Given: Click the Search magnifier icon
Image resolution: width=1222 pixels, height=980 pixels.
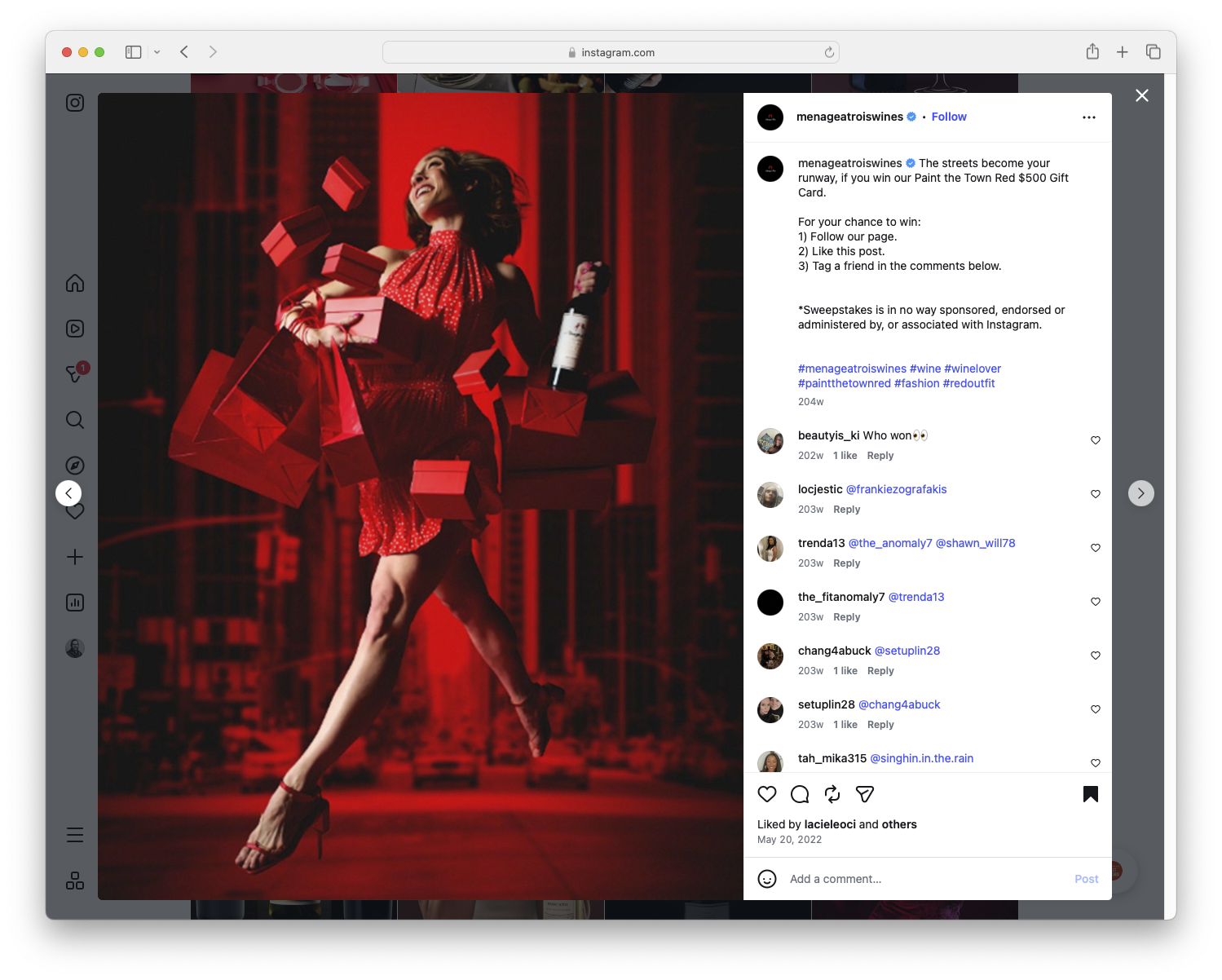Looking at the screenshot, I should pos(74,420).
